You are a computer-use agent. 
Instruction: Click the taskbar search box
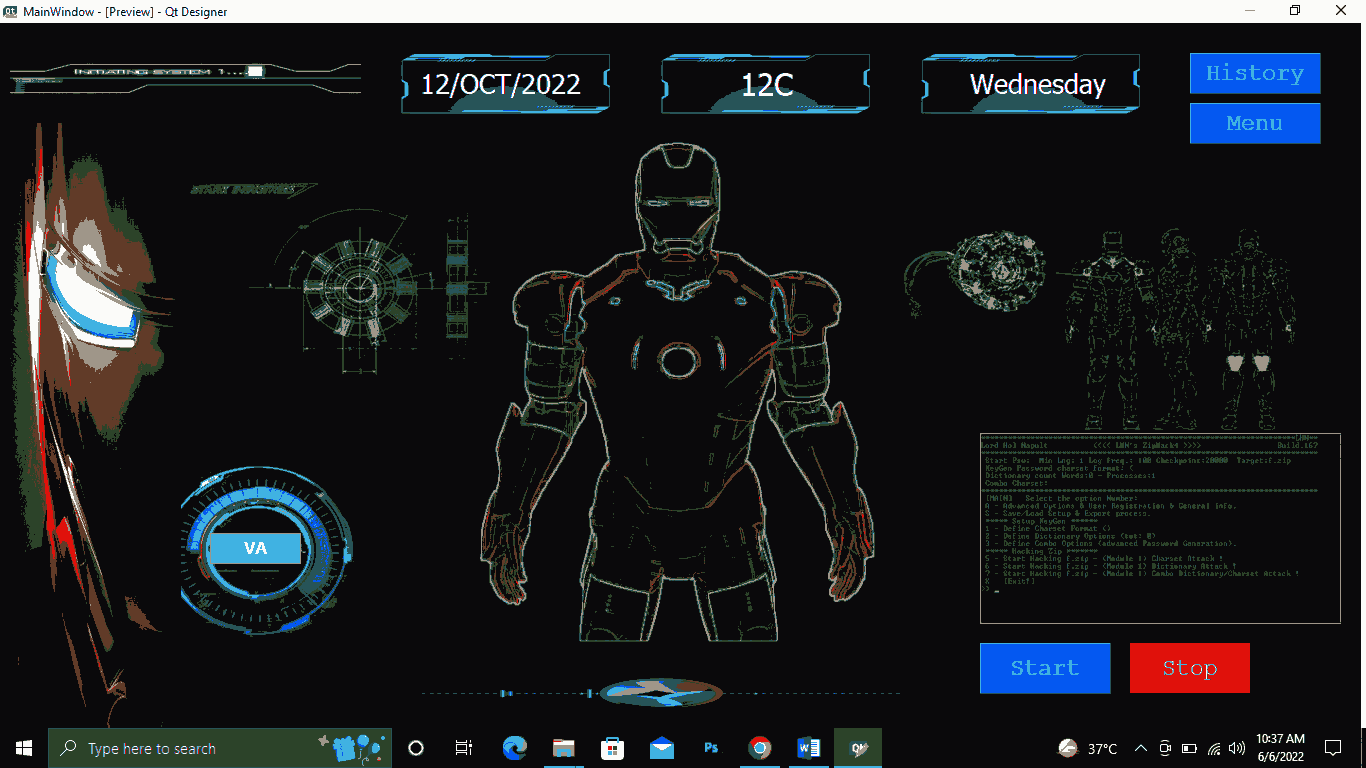(220, 748)
